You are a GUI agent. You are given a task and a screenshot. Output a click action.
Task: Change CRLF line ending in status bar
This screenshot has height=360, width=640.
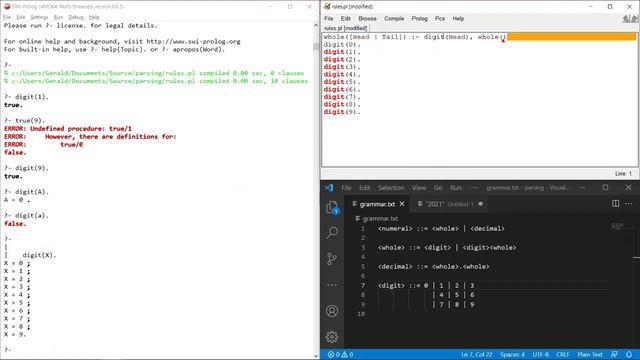pos(562,355)
